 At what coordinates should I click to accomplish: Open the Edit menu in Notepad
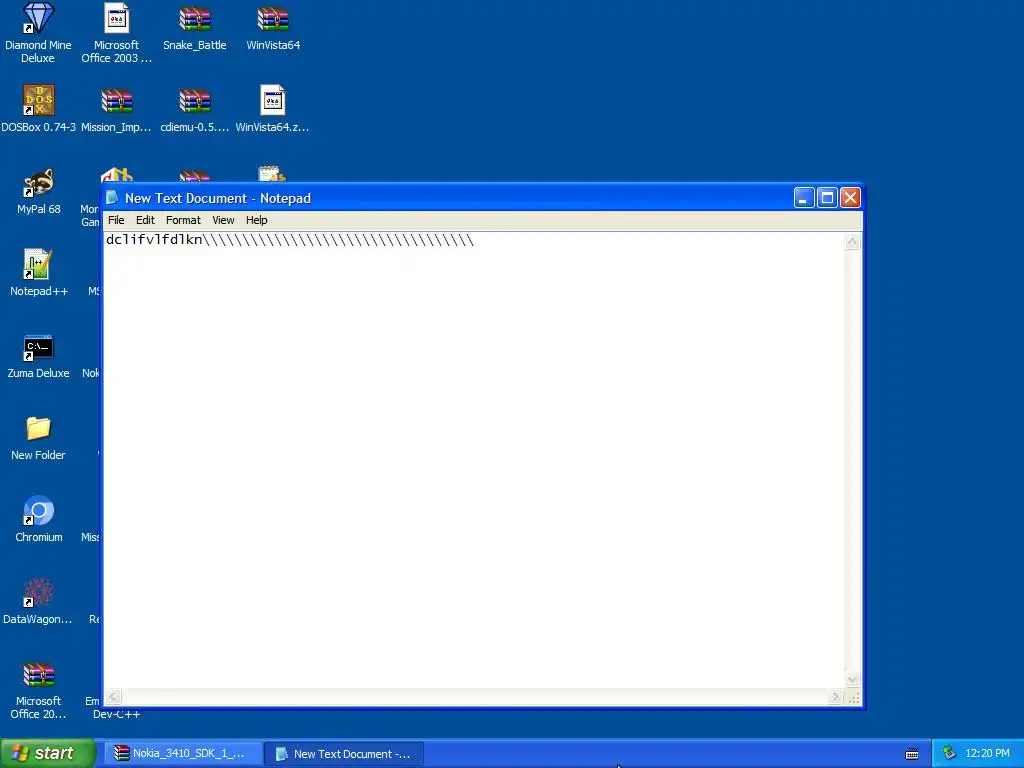pos(145,220)
